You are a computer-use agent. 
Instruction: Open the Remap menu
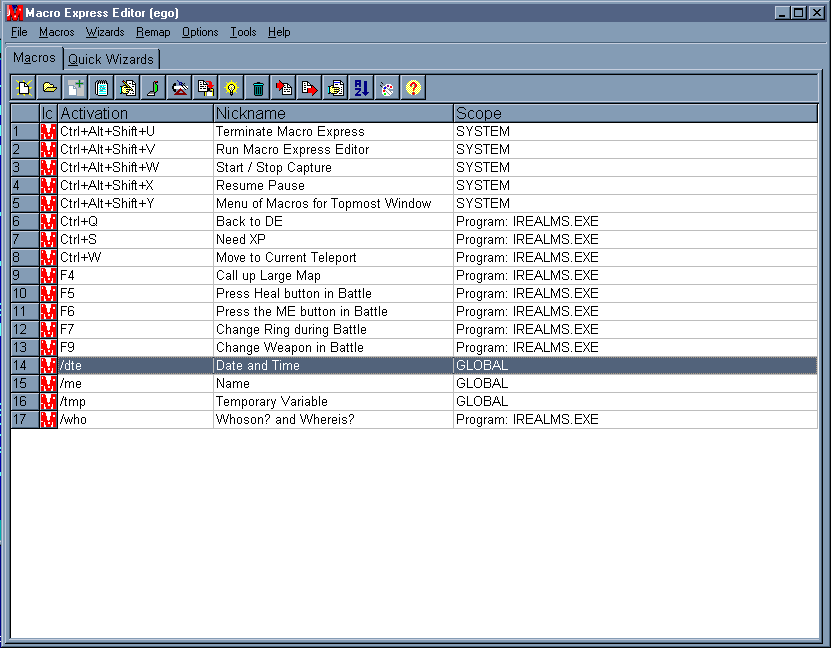coord(153,32)
